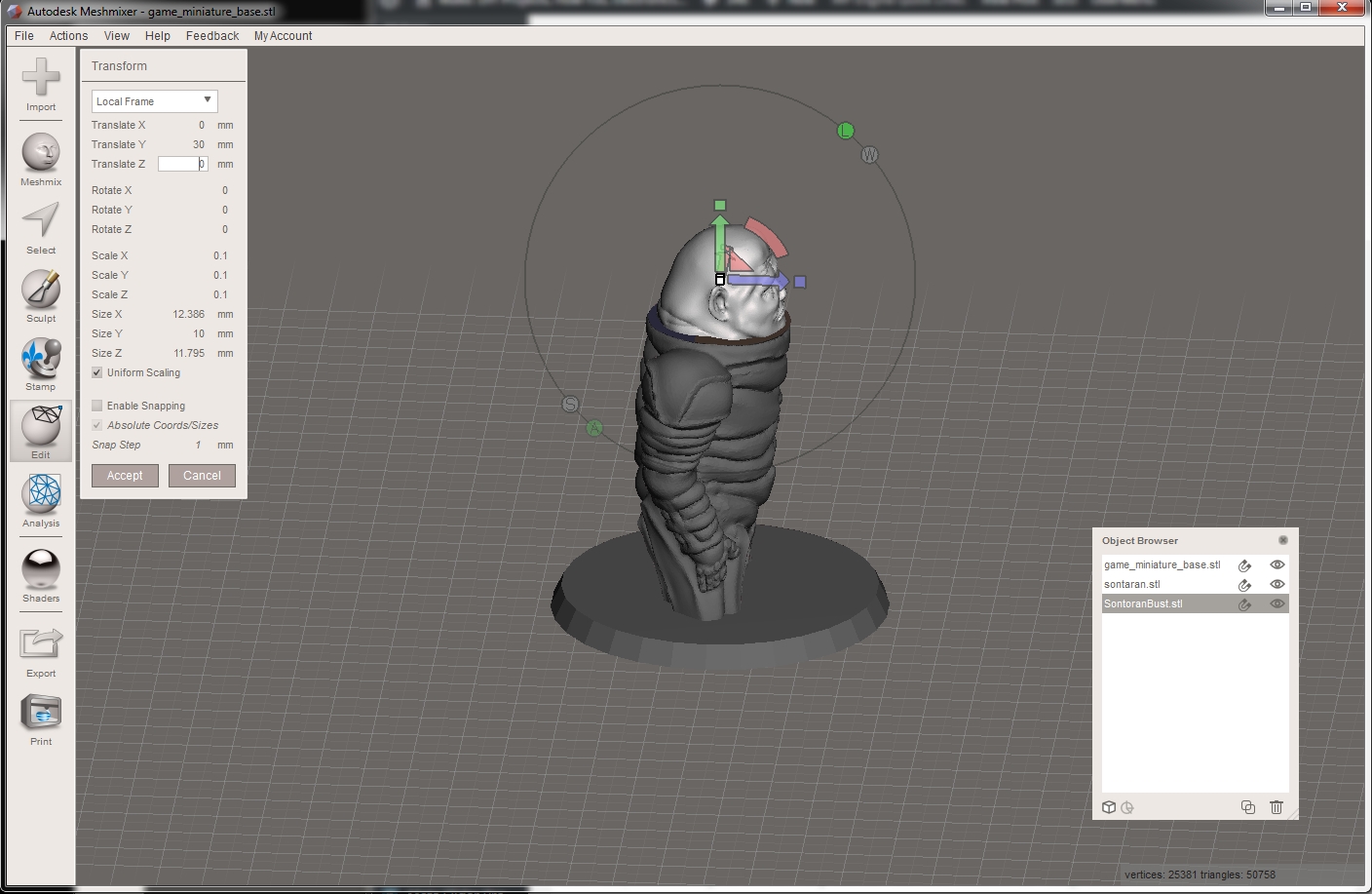Open the Print tool

tap(41, 719)
